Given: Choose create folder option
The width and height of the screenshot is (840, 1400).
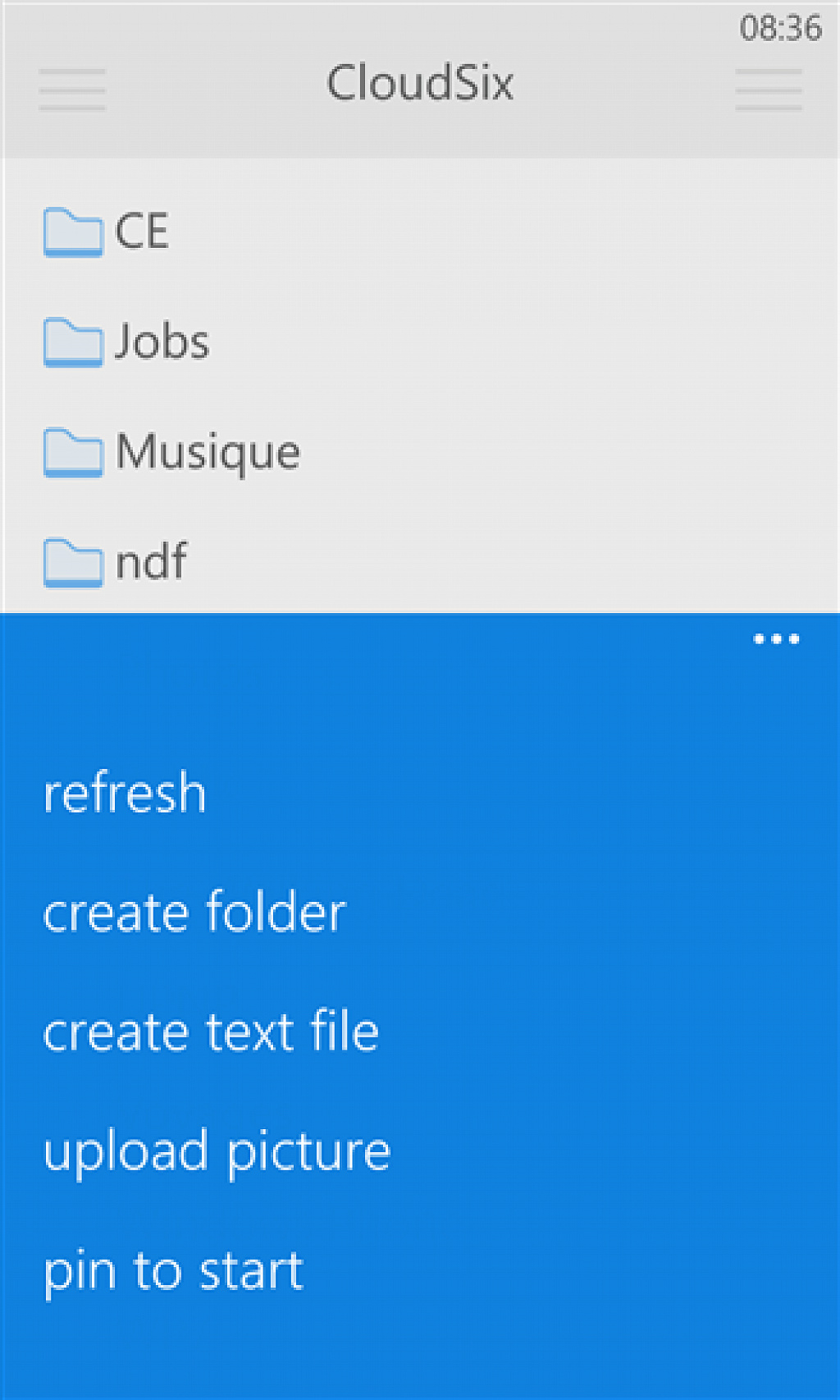Looking at the screenshot, I should (194, 912).
